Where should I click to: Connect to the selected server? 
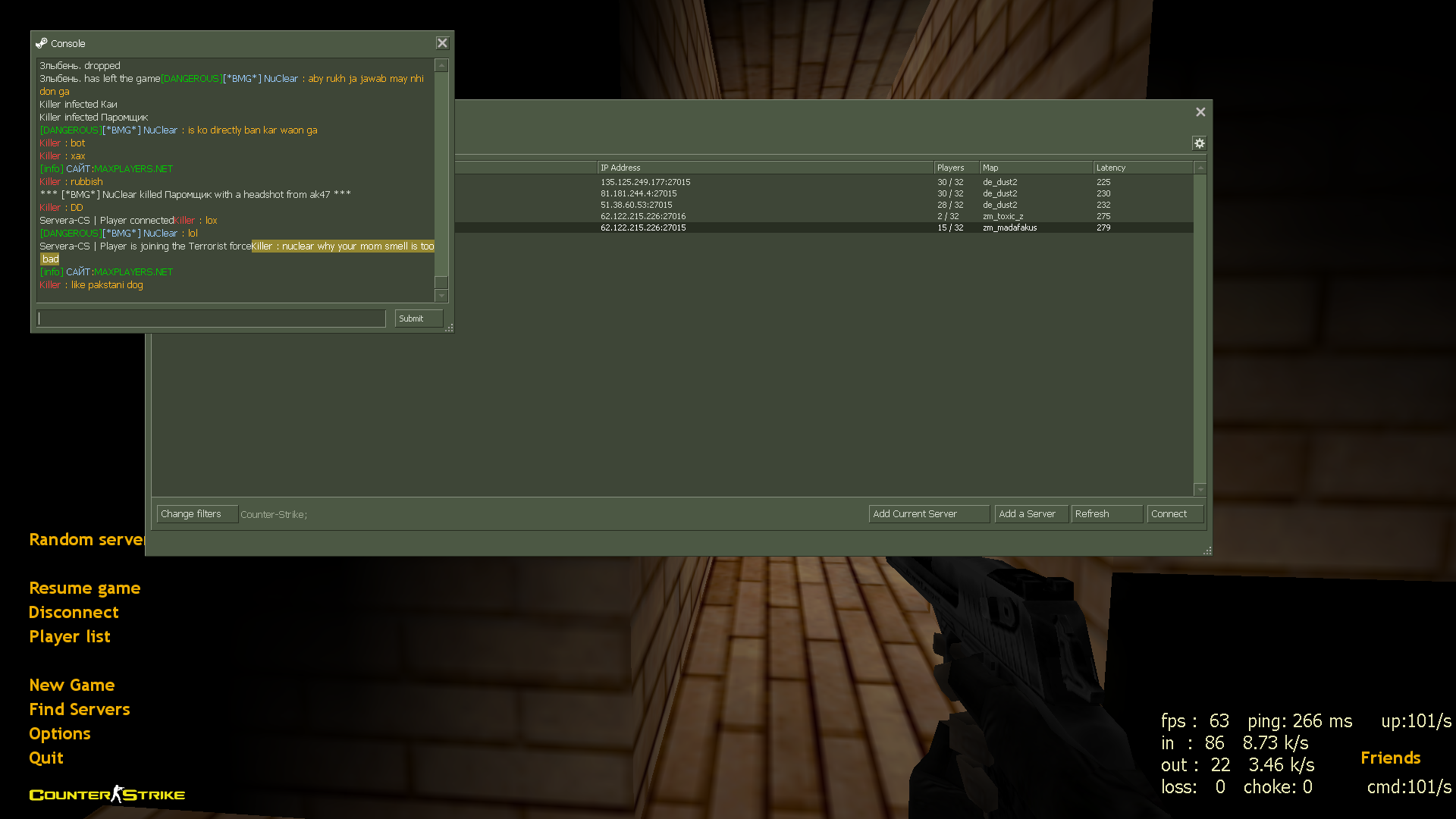(x=1175, y=514)
